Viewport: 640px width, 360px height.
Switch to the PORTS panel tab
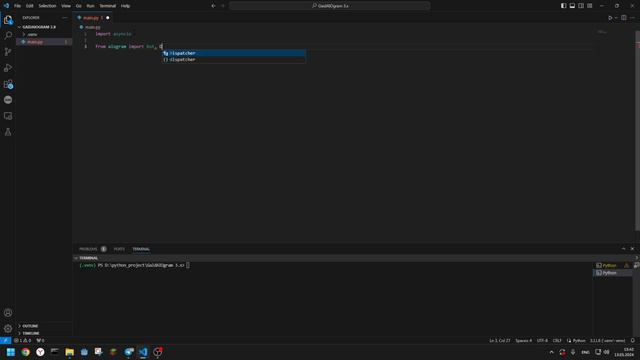(x=119, y=249)
